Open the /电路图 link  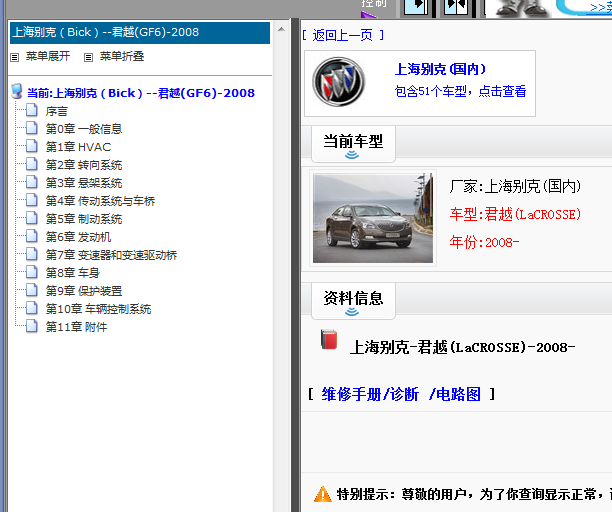tap(455, 394)
